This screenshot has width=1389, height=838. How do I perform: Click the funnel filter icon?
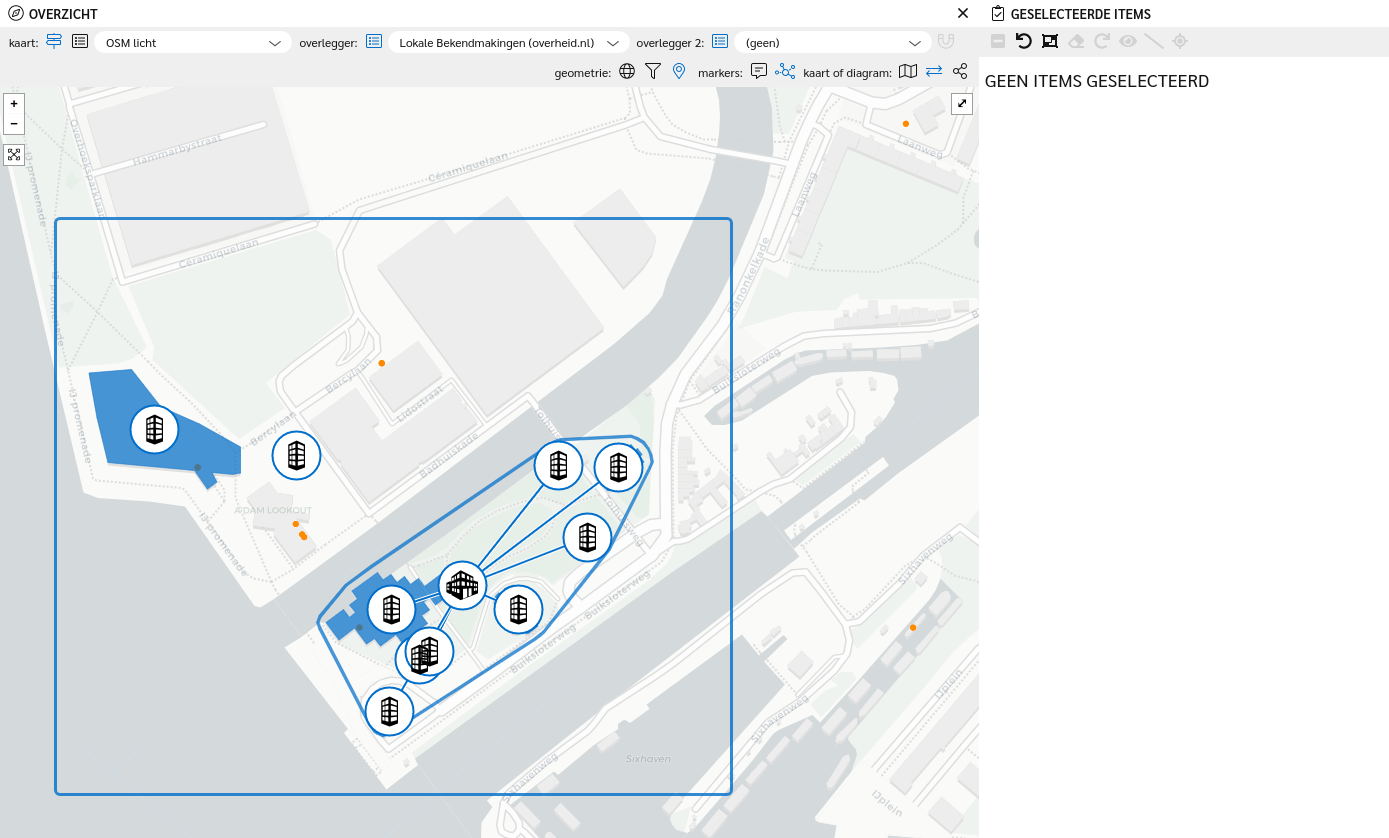(653, 71)
